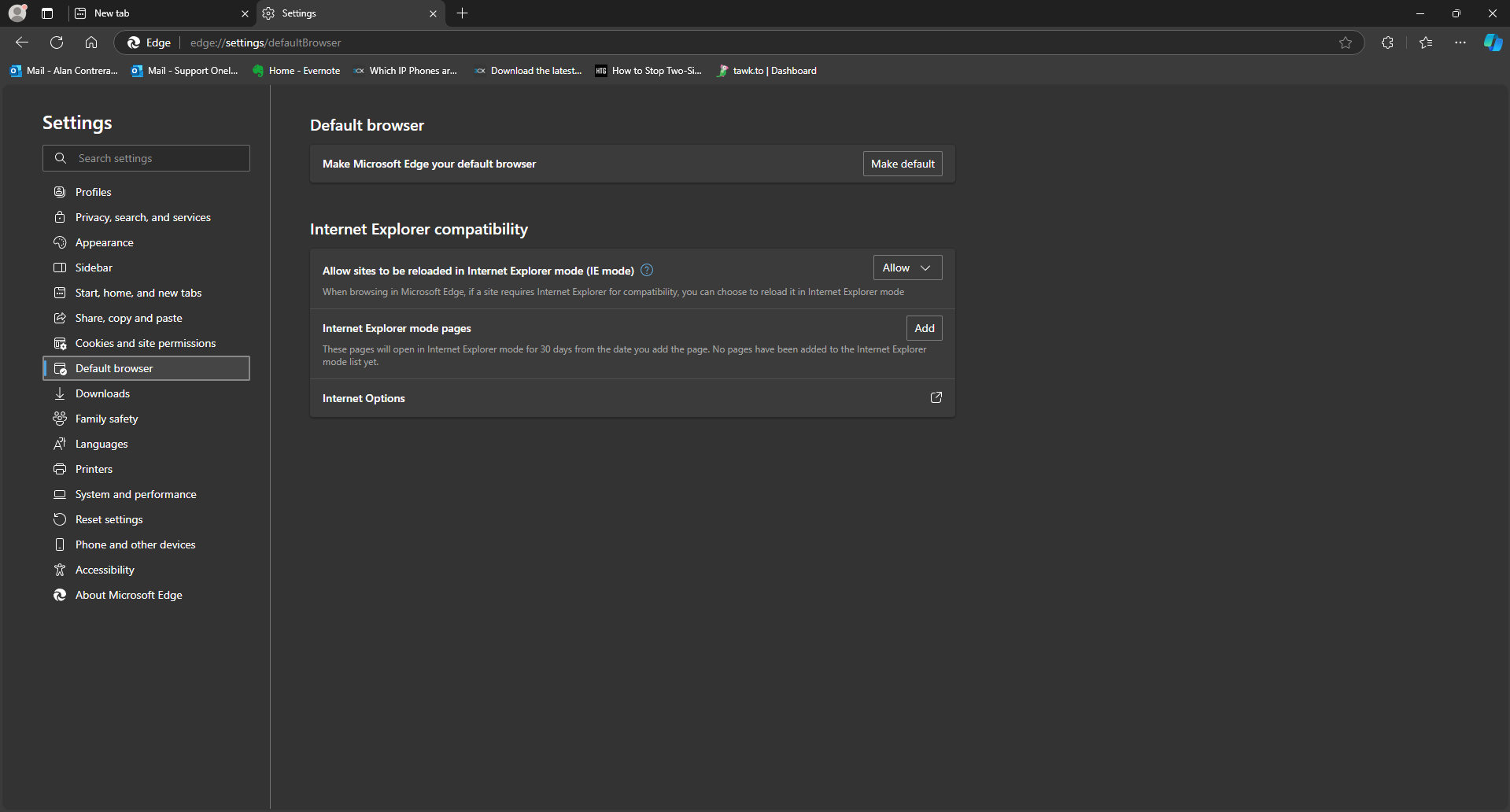Image resolution: width=1510 pixels, height=812 pixels.
Task: Open Settings and more ellipsis menu
Action: tap(1460, 42)
